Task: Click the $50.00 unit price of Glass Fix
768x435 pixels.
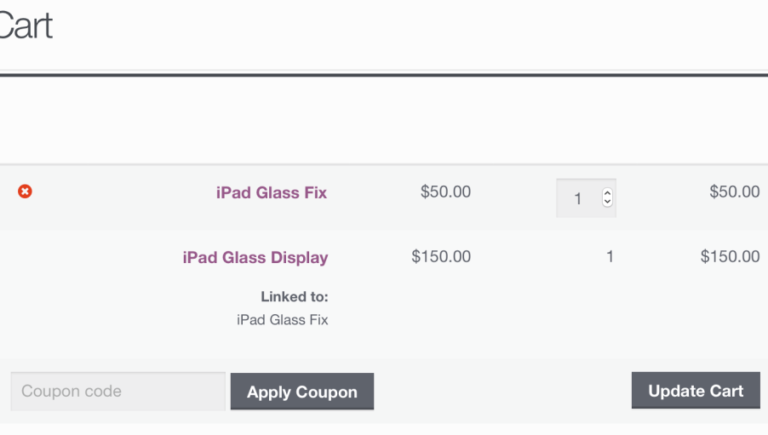Action: point(445,191)
